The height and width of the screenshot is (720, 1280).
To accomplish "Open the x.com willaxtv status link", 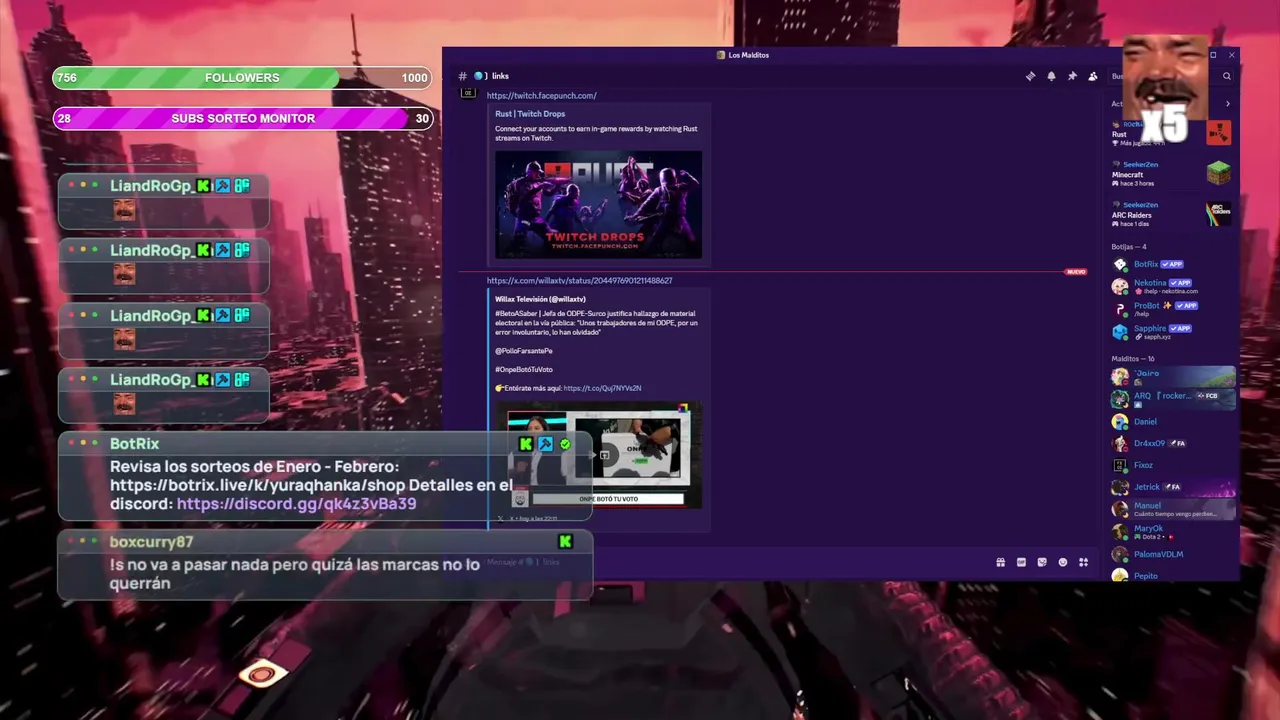I will pos(579,281).
